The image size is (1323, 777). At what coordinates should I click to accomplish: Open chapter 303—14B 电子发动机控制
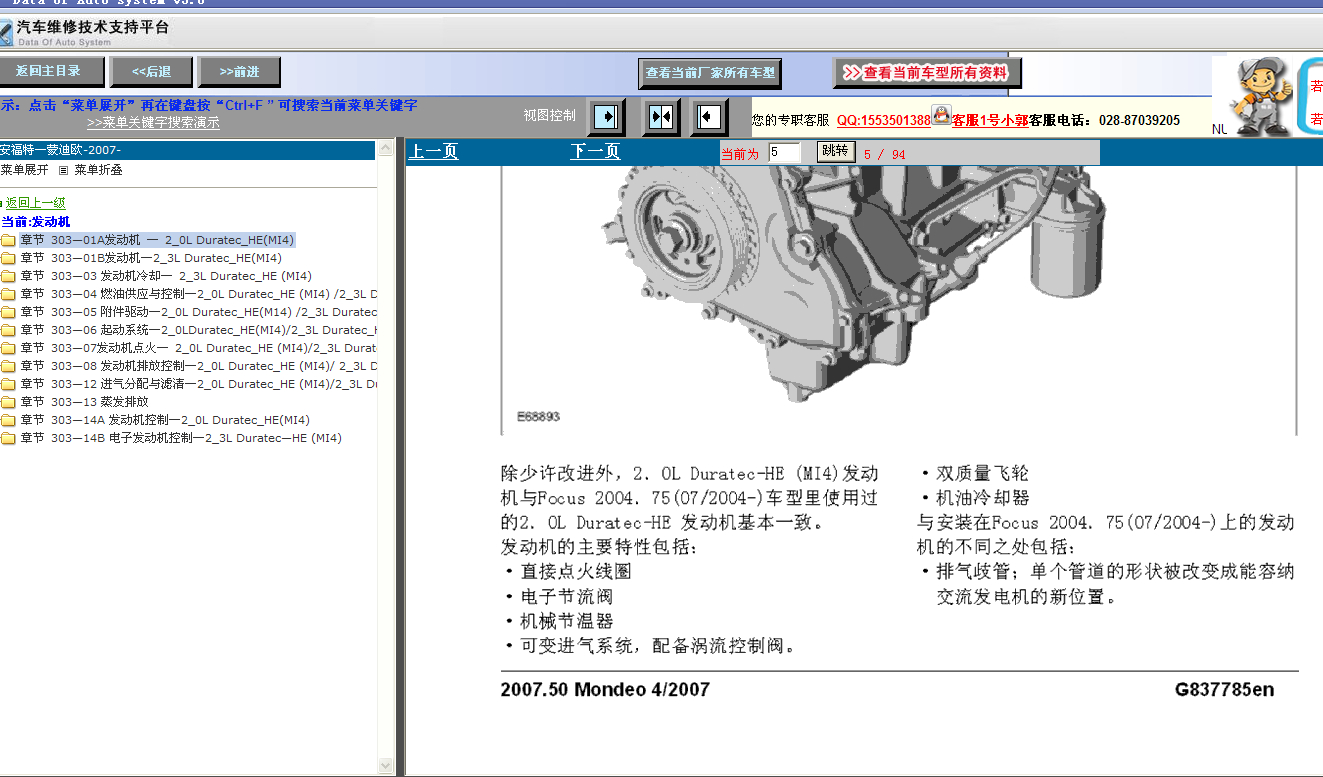181,438
